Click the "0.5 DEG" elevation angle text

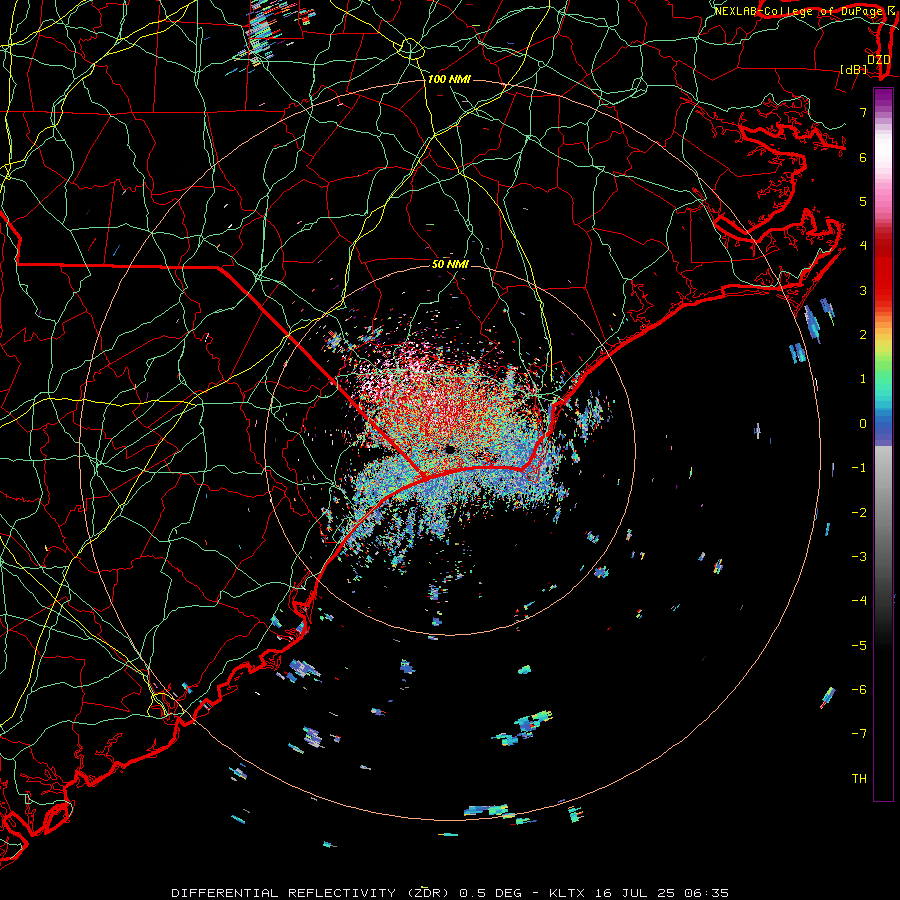coord(490,893)
